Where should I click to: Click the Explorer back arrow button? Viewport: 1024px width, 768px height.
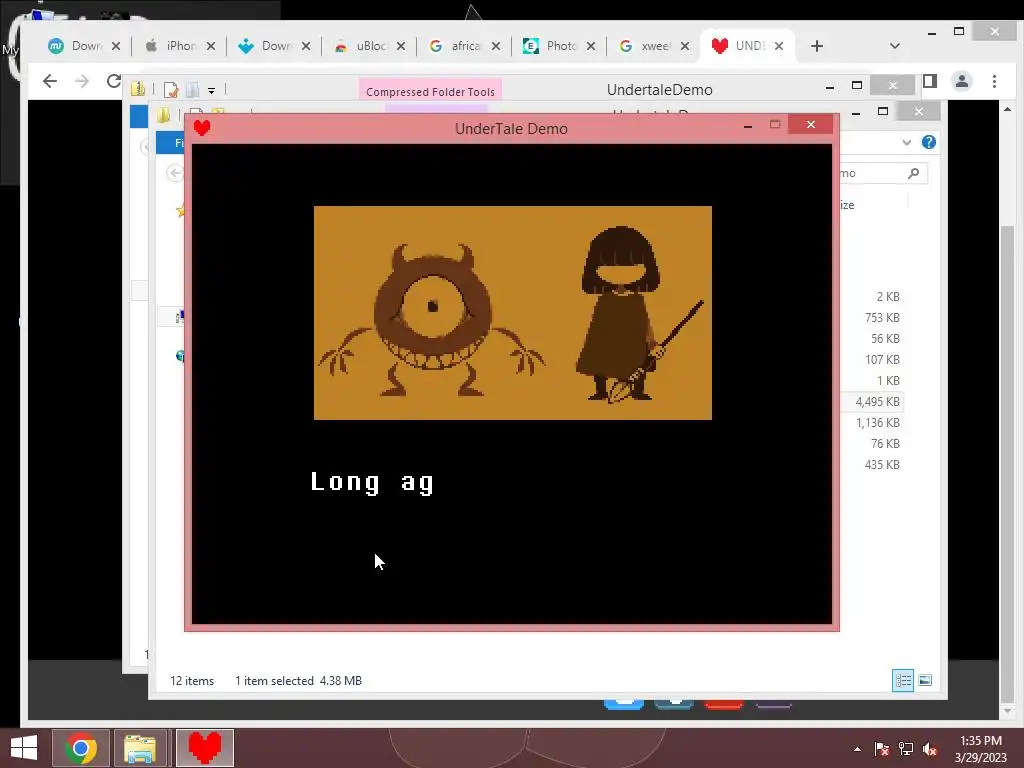pos(174,173)
